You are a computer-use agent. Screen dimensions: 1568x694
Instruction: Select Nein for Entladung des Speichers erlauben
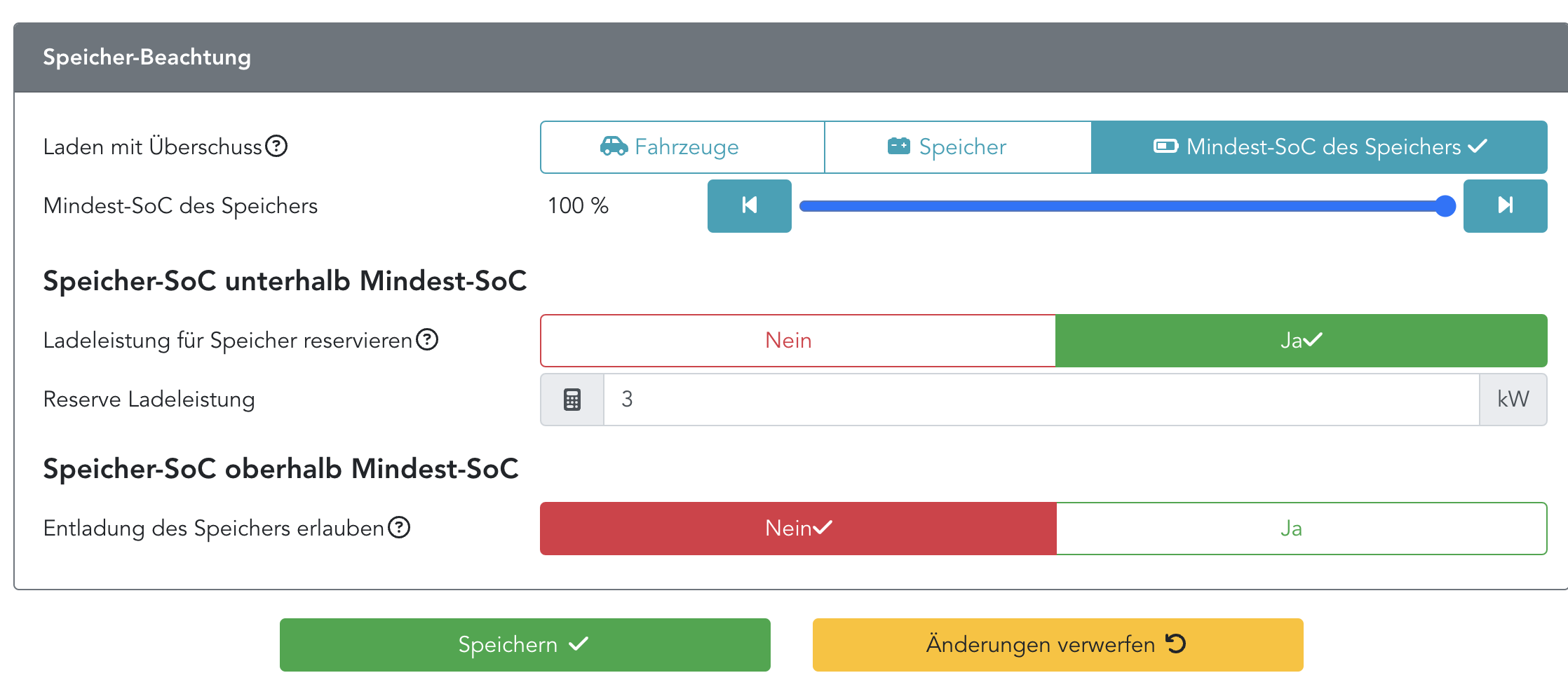798,529
